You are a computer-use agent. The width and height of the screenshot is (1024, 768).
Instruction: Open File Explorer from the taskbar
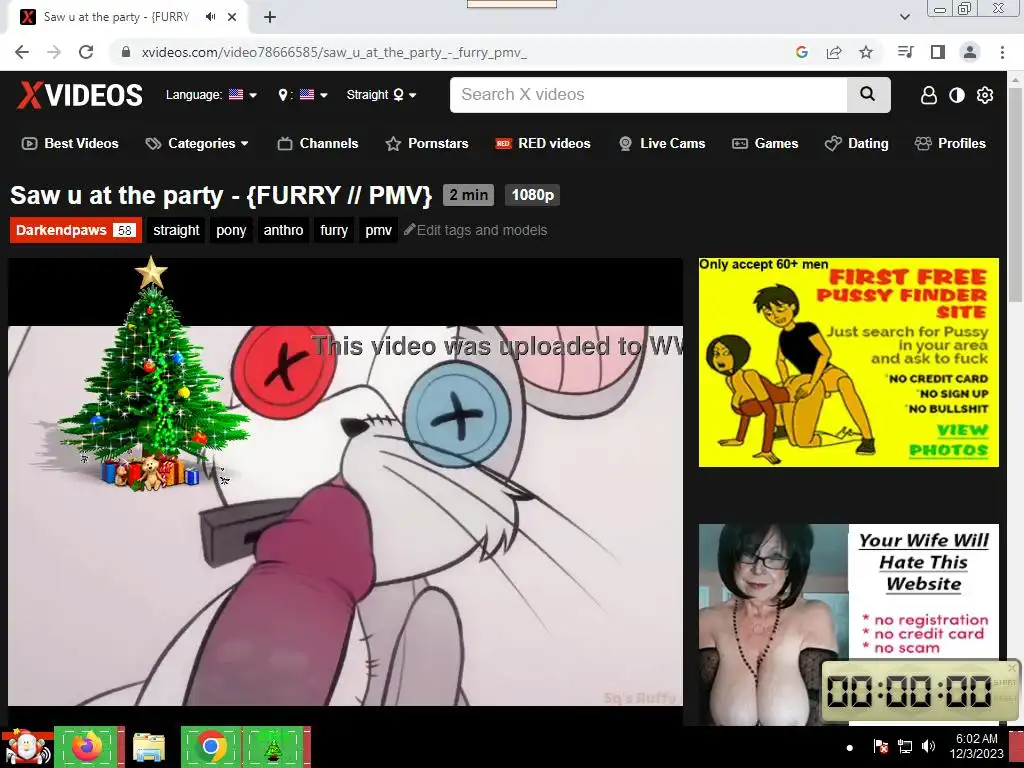(x=149, y=747)
